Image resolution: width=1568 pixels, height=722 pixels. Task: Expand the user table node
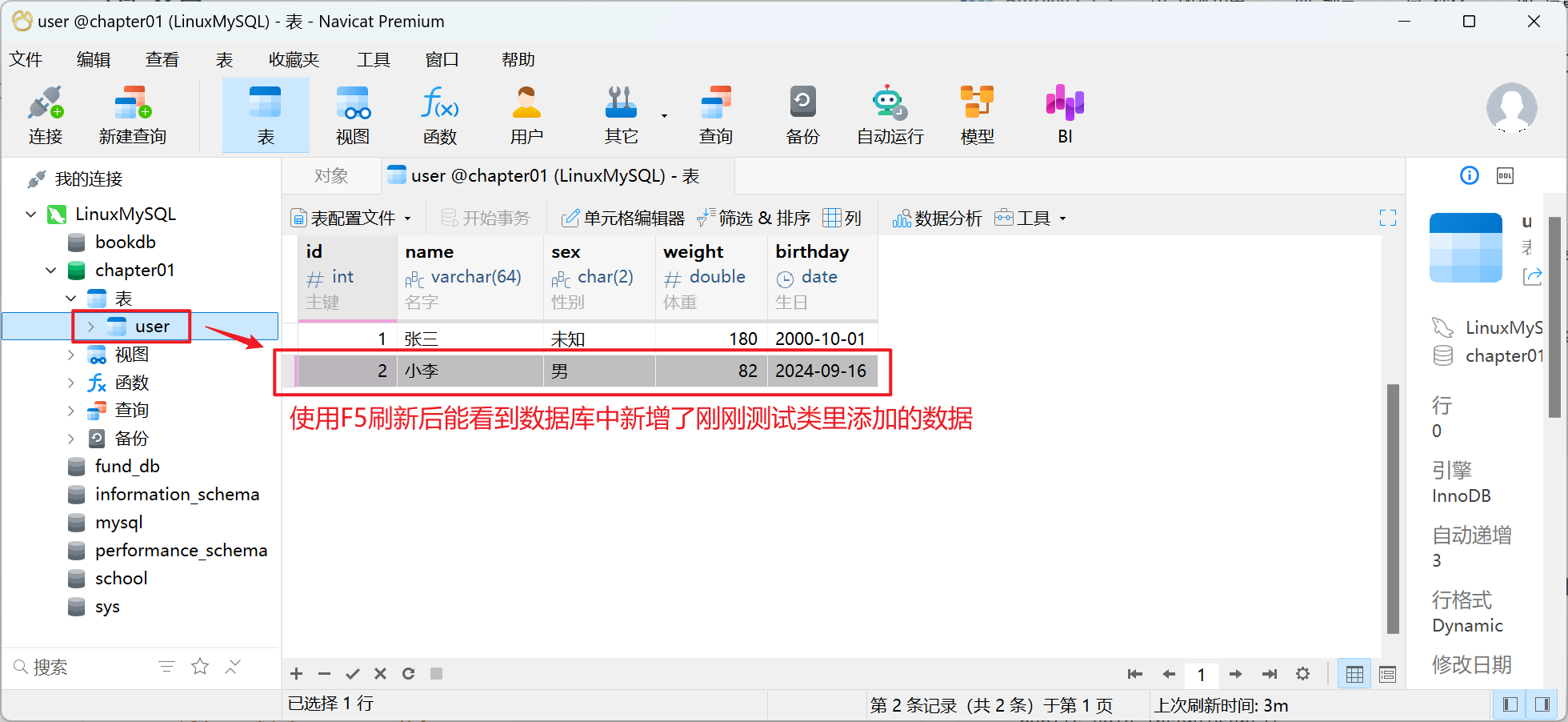[x=90, y=327]
